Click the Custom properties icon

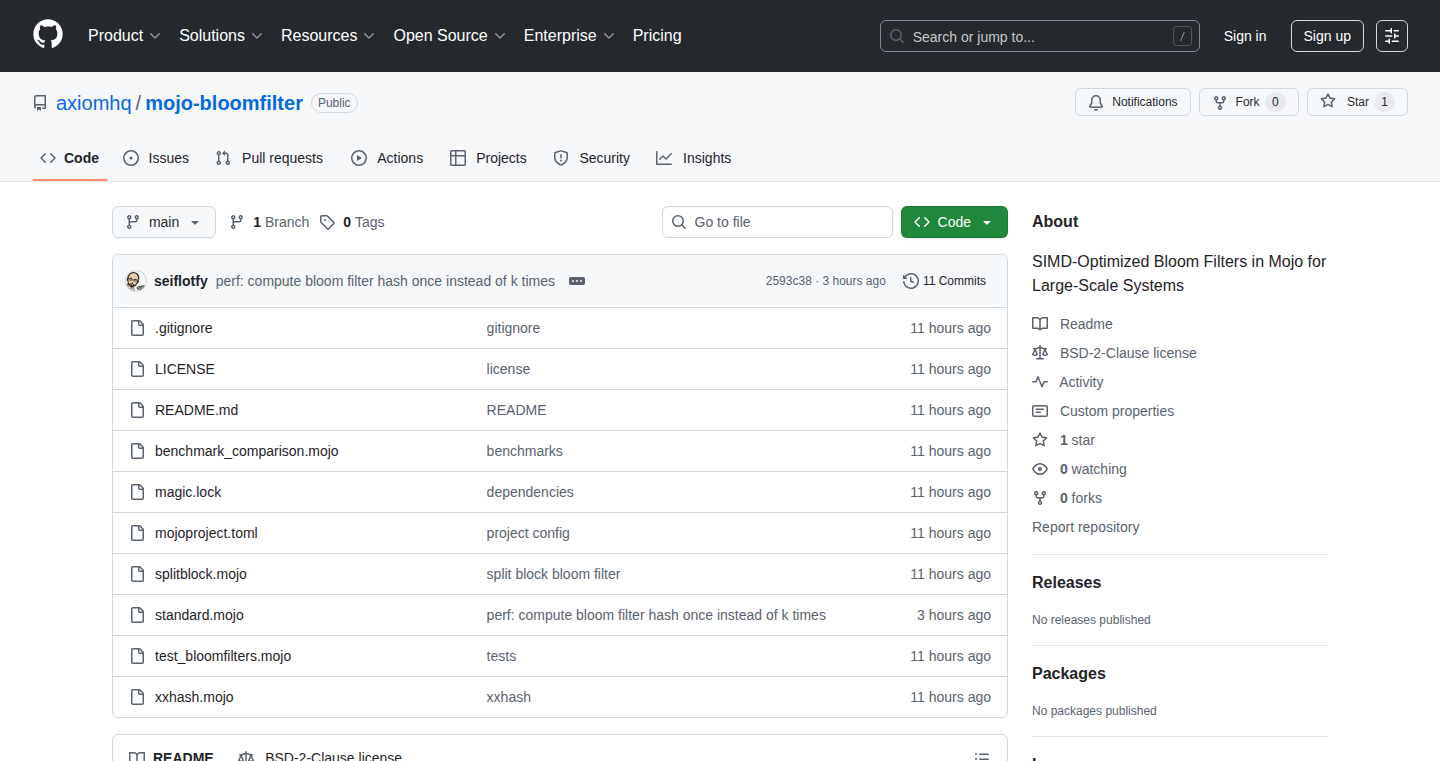(x=1040, y=411)
